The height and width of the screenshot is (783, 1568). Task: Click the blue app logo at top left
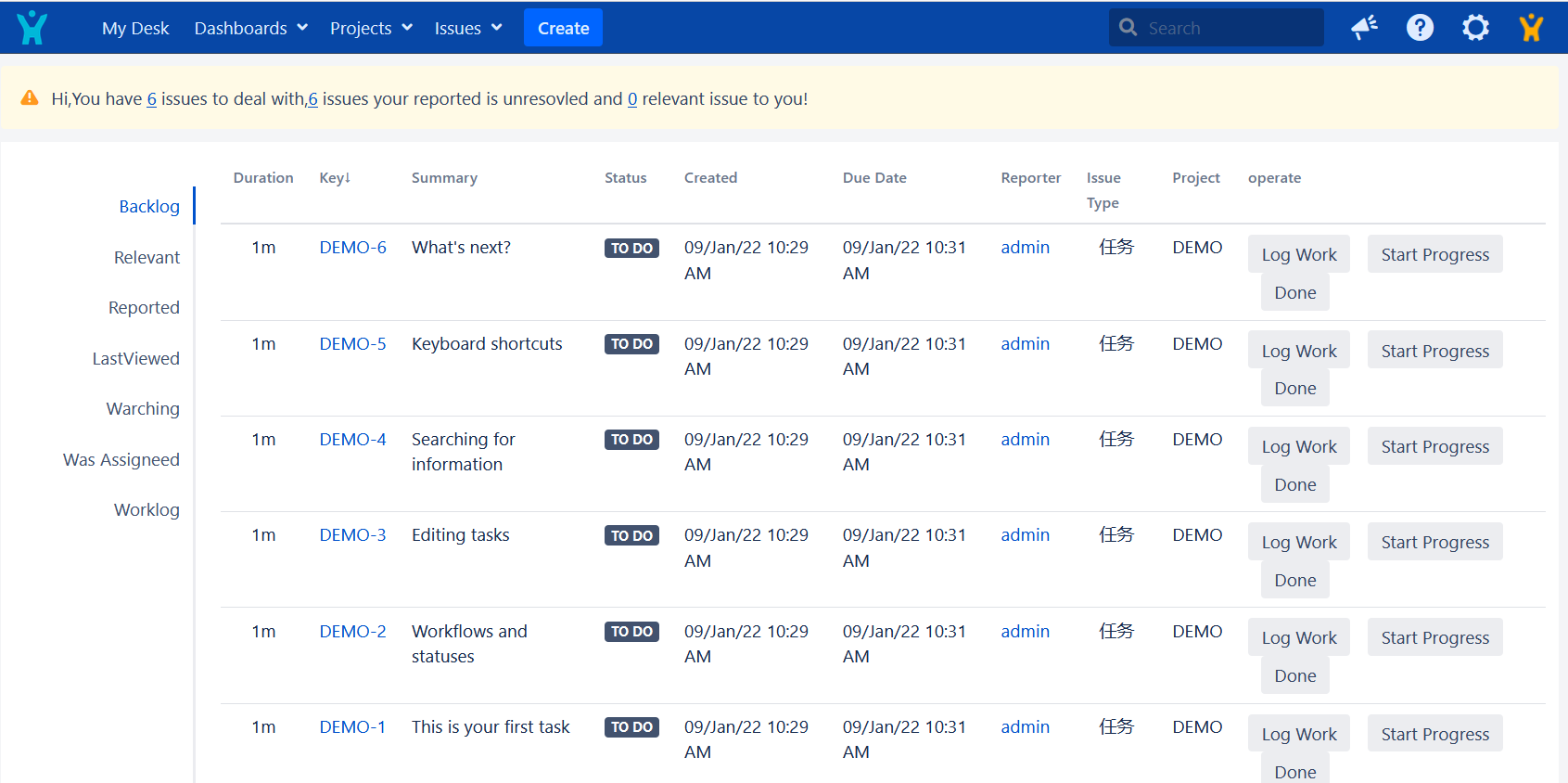pyautogui.click(x=32, y=28)
